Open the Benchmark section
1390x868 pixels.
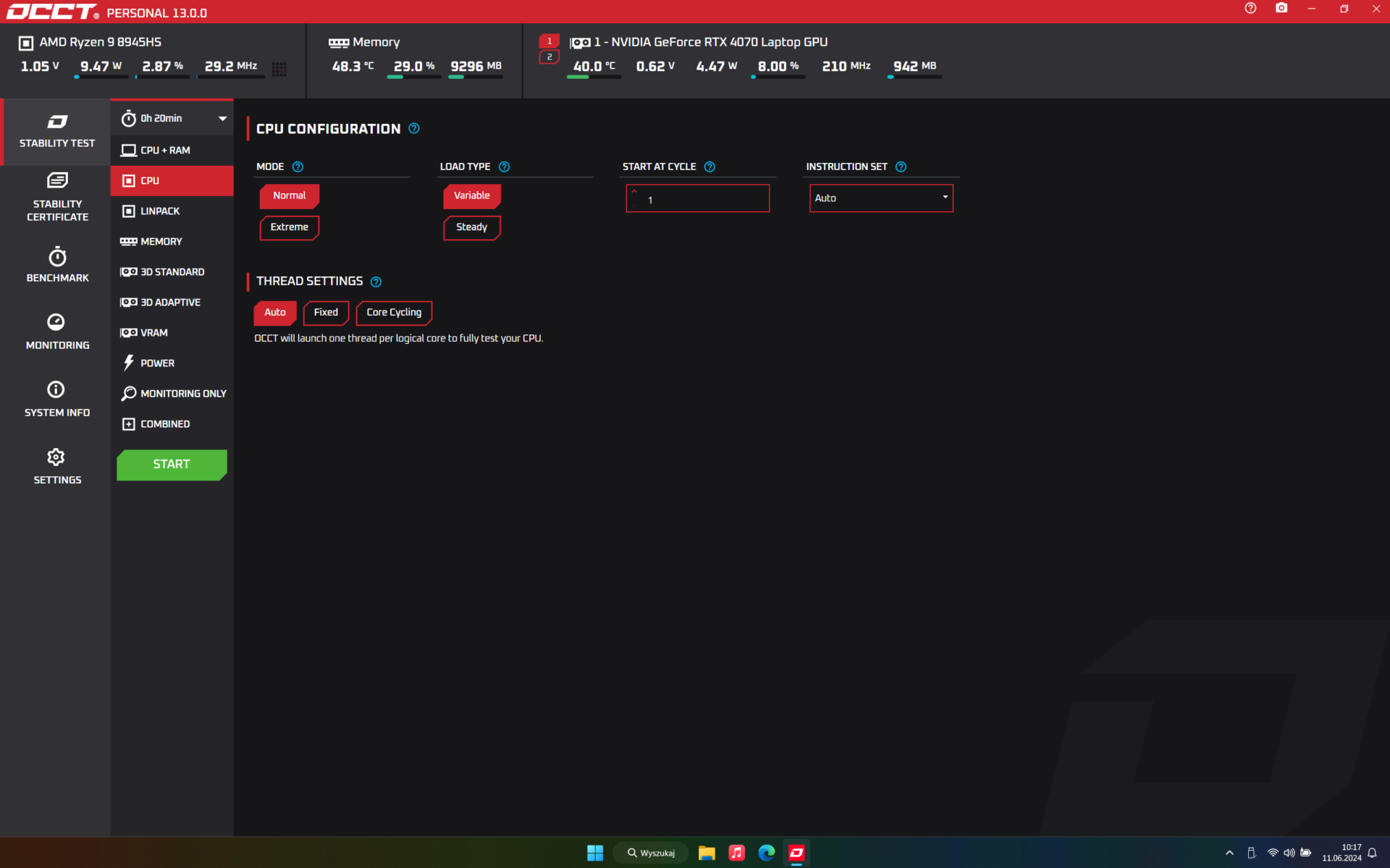coord(57,265)
